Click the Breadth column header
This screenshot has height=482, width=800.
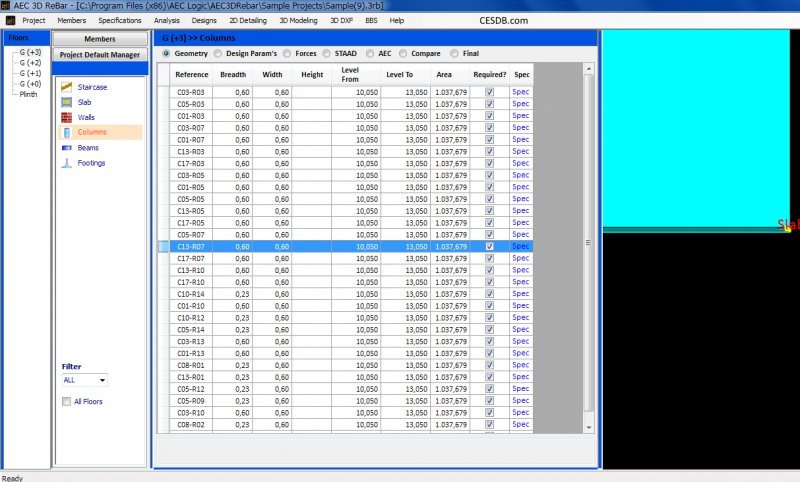point(233,74)
